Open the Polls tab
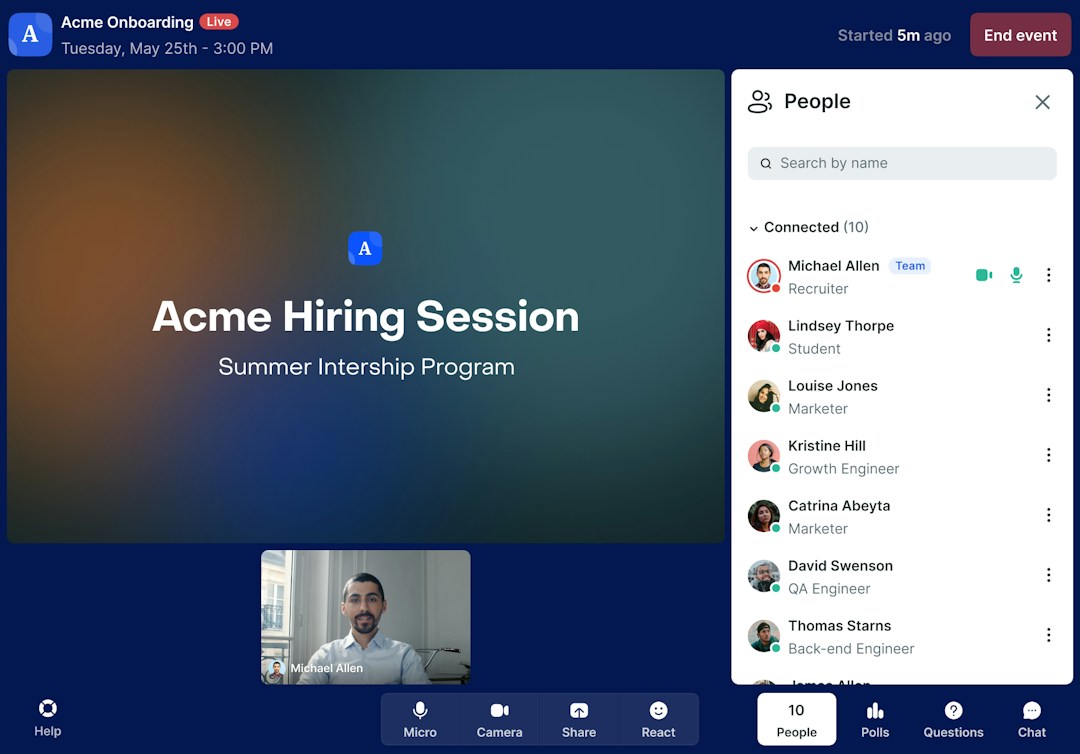 coord(875,720)
